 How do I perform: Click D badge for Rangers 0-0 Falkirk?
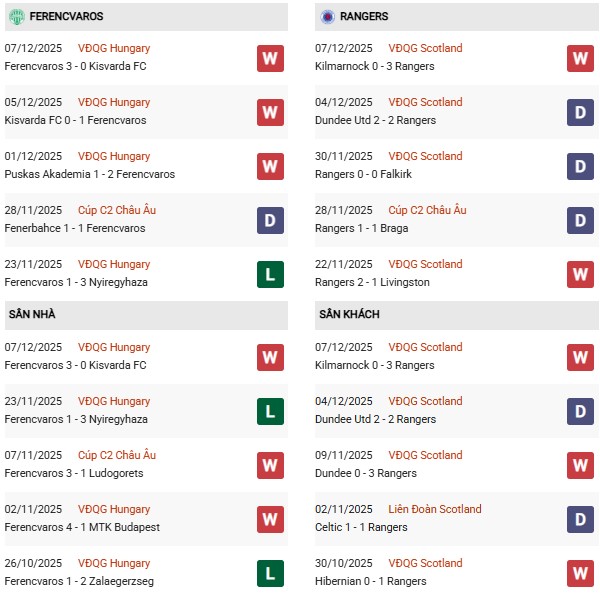(580, 166)
